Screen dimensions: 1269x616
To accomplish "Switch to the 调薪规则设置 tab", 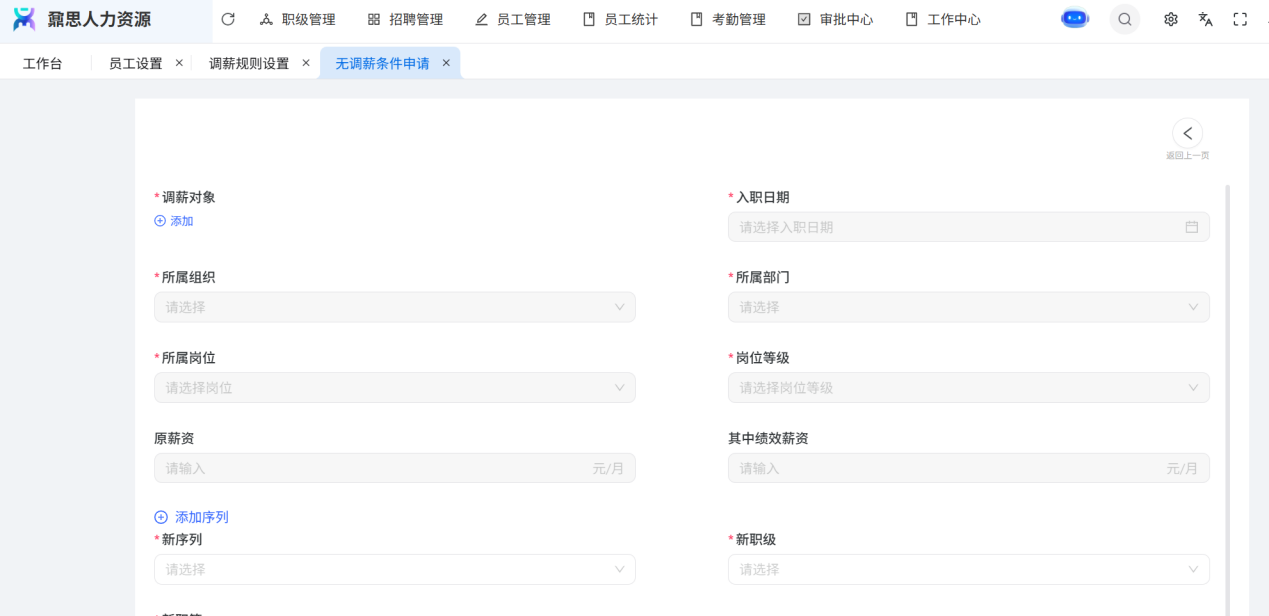I will coord(249,63).
